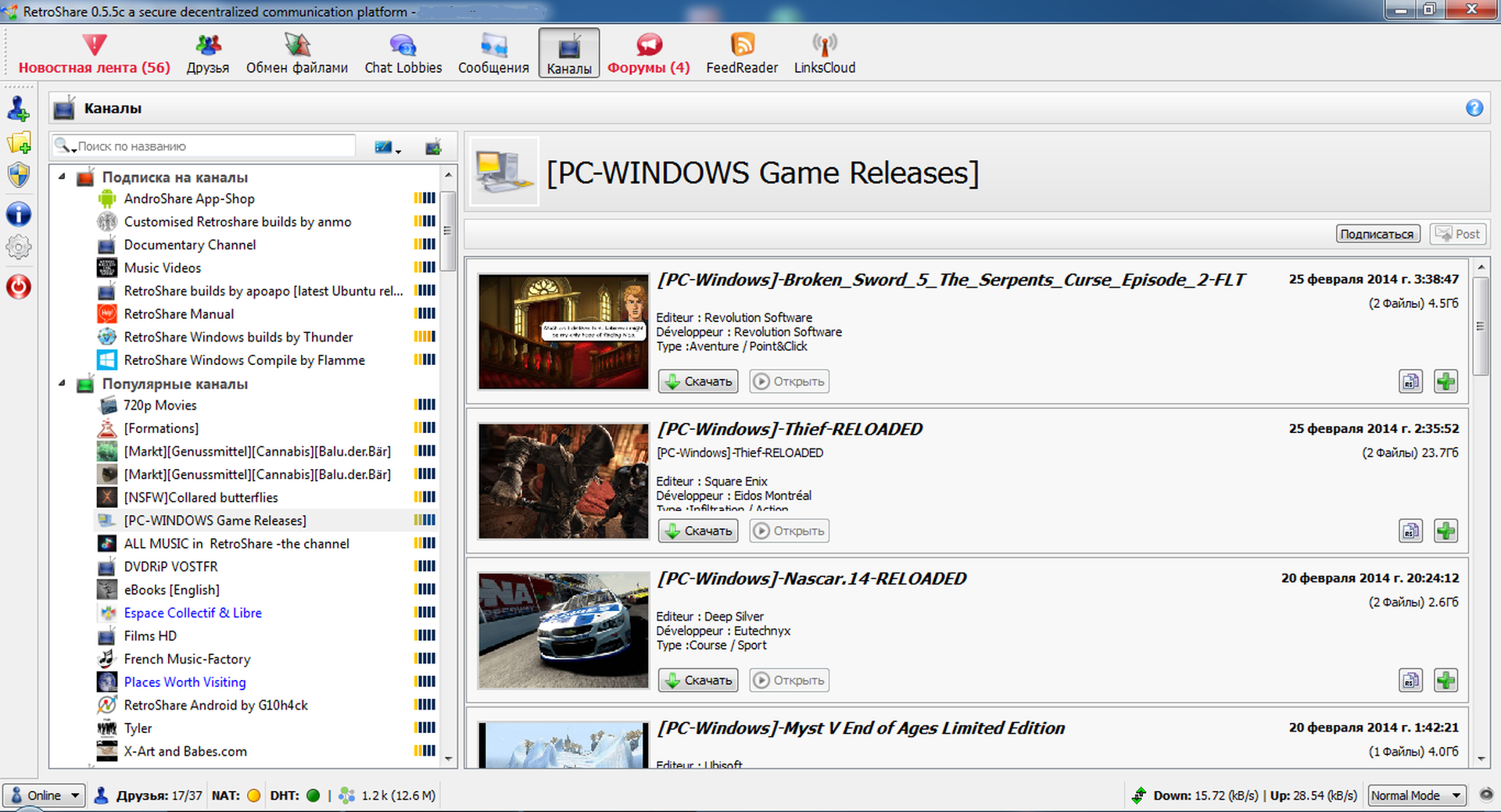
Task: Click the red power quit icon
Action: coord(18,287)
